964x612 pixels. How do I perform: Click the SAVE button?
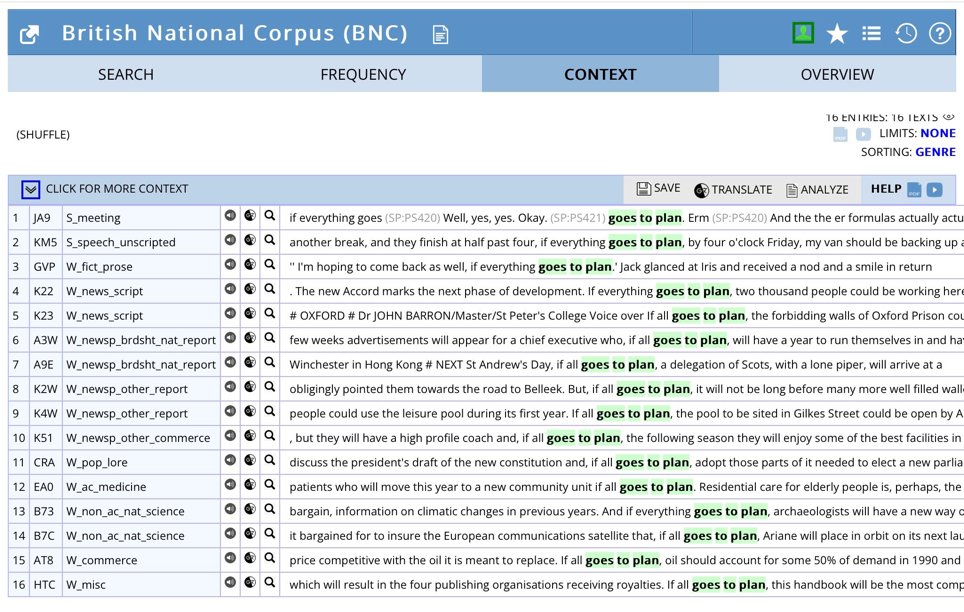658,188
